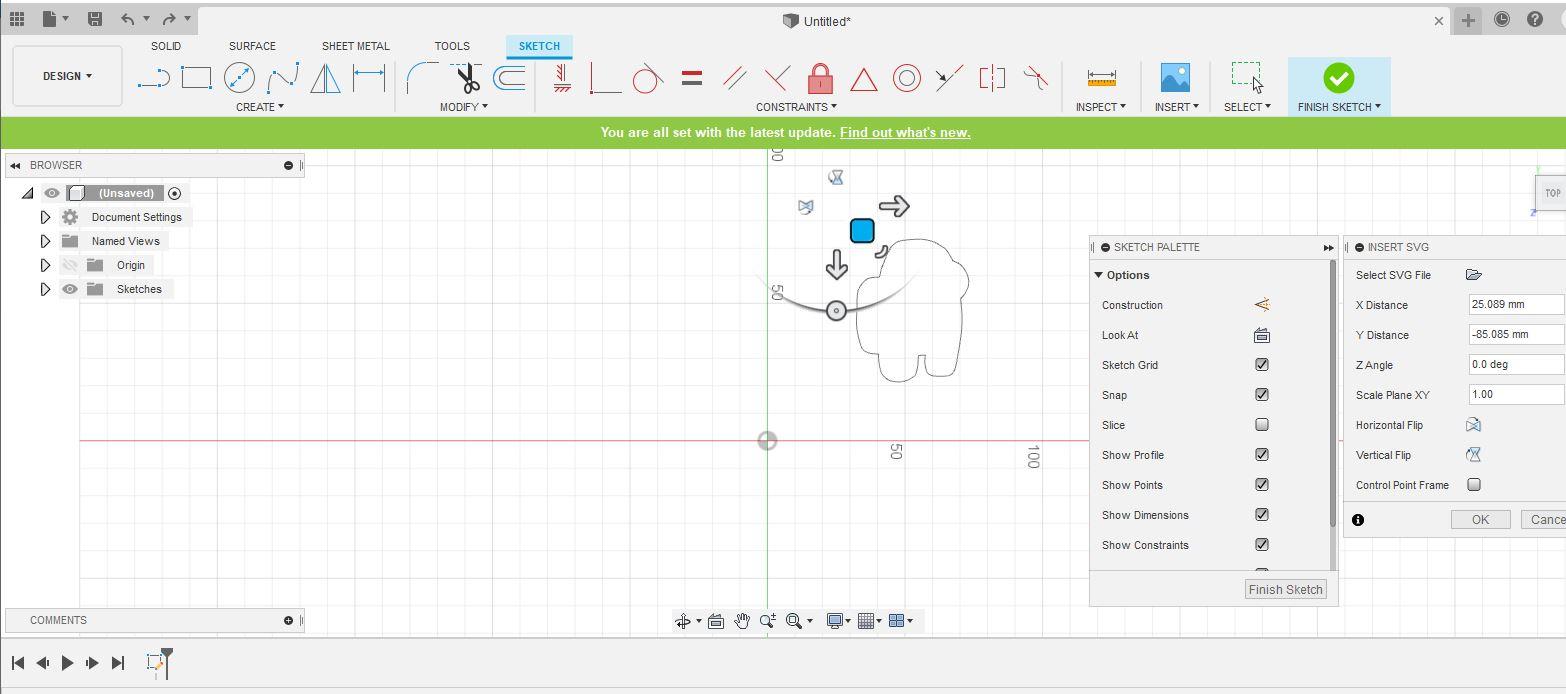The height and width of the screenshot is (694, 1566).
Task: Toggle the Show Points checkbox
Action: click(x=1262, y=485)
